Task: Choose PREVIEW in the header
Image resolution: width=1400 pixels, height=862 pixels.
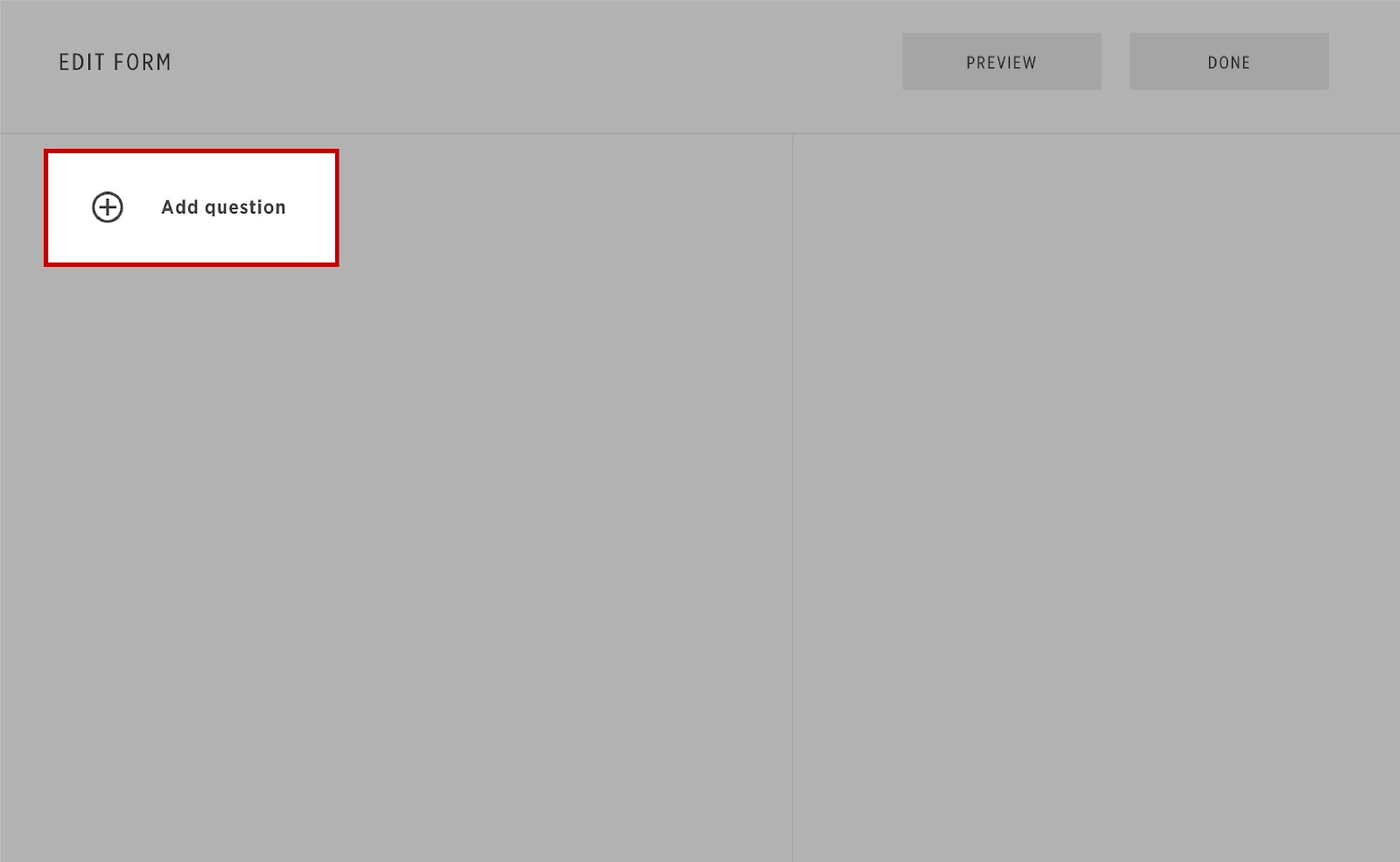Action: (1002, 62)
